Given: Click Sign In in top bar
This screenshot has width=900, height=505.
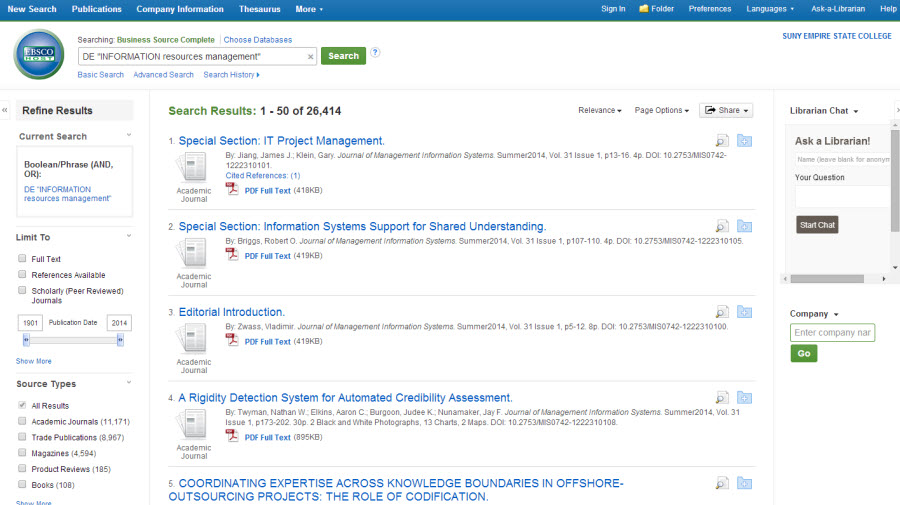Looking at the screenshot, I should coord(613,9).
